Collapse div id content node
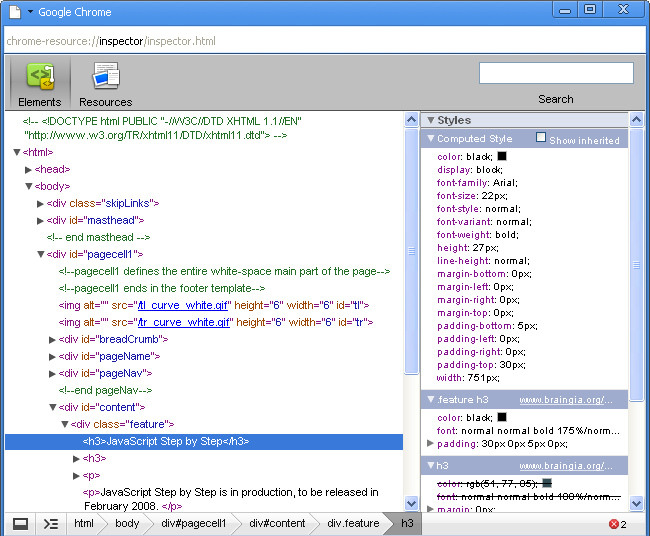Screen dimensions: 650x536 click(53, 407)
